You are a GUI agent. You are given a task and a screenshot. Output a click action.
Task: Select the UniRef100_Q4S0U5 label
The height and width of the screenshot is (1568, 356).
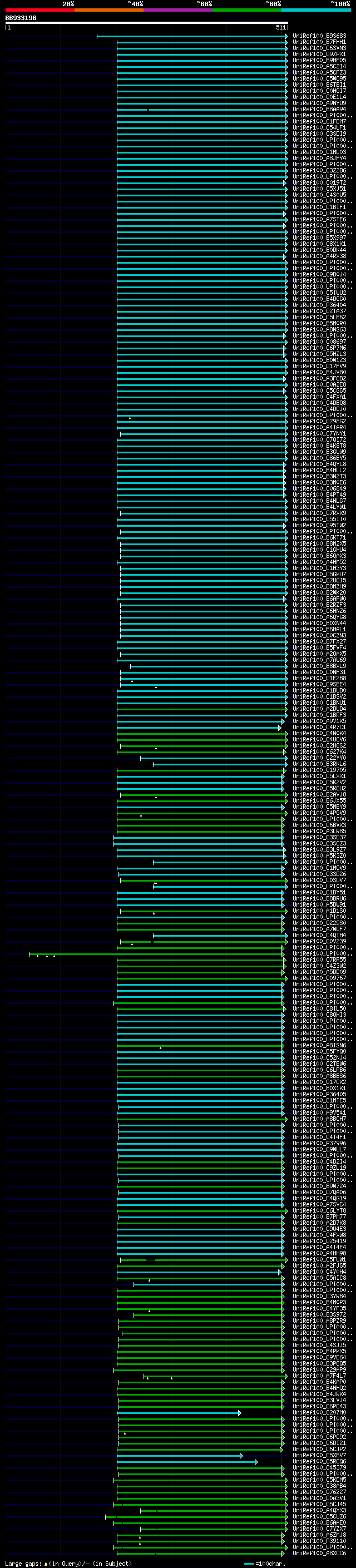point(319,195)
